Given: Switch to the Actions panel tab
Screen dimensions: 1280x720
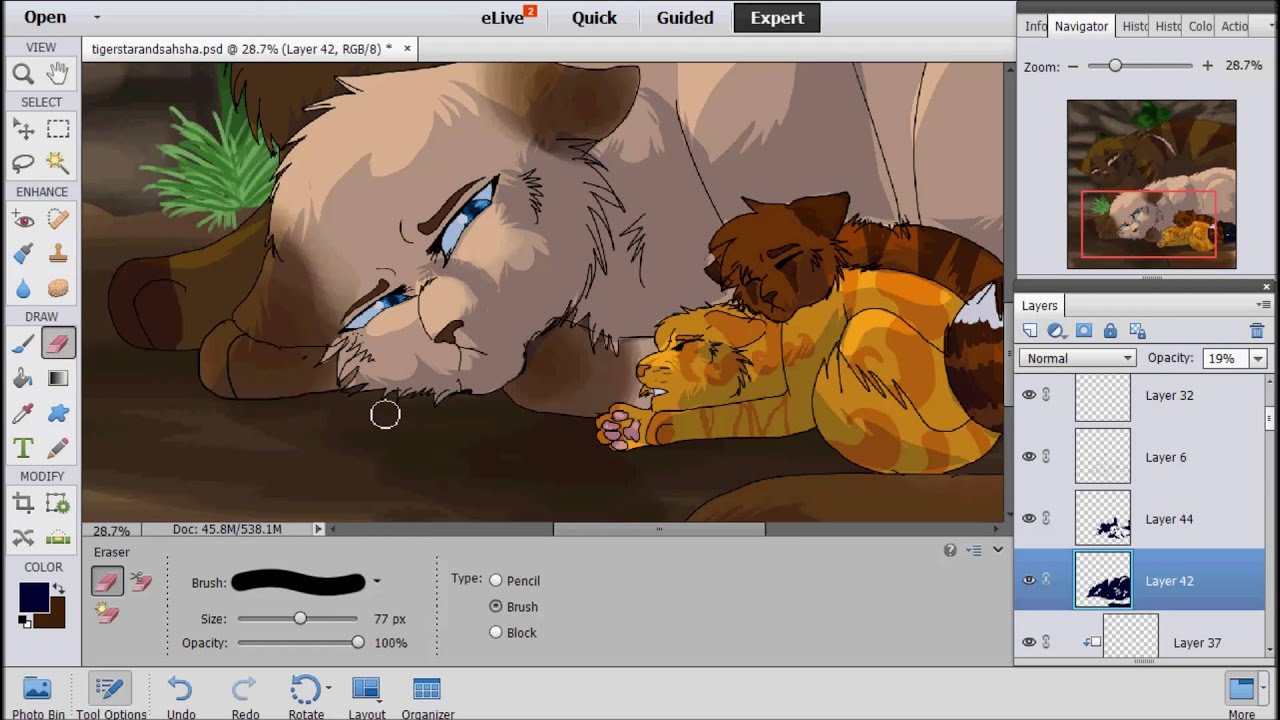Looking at the screenshot, I should point(1233,26).
